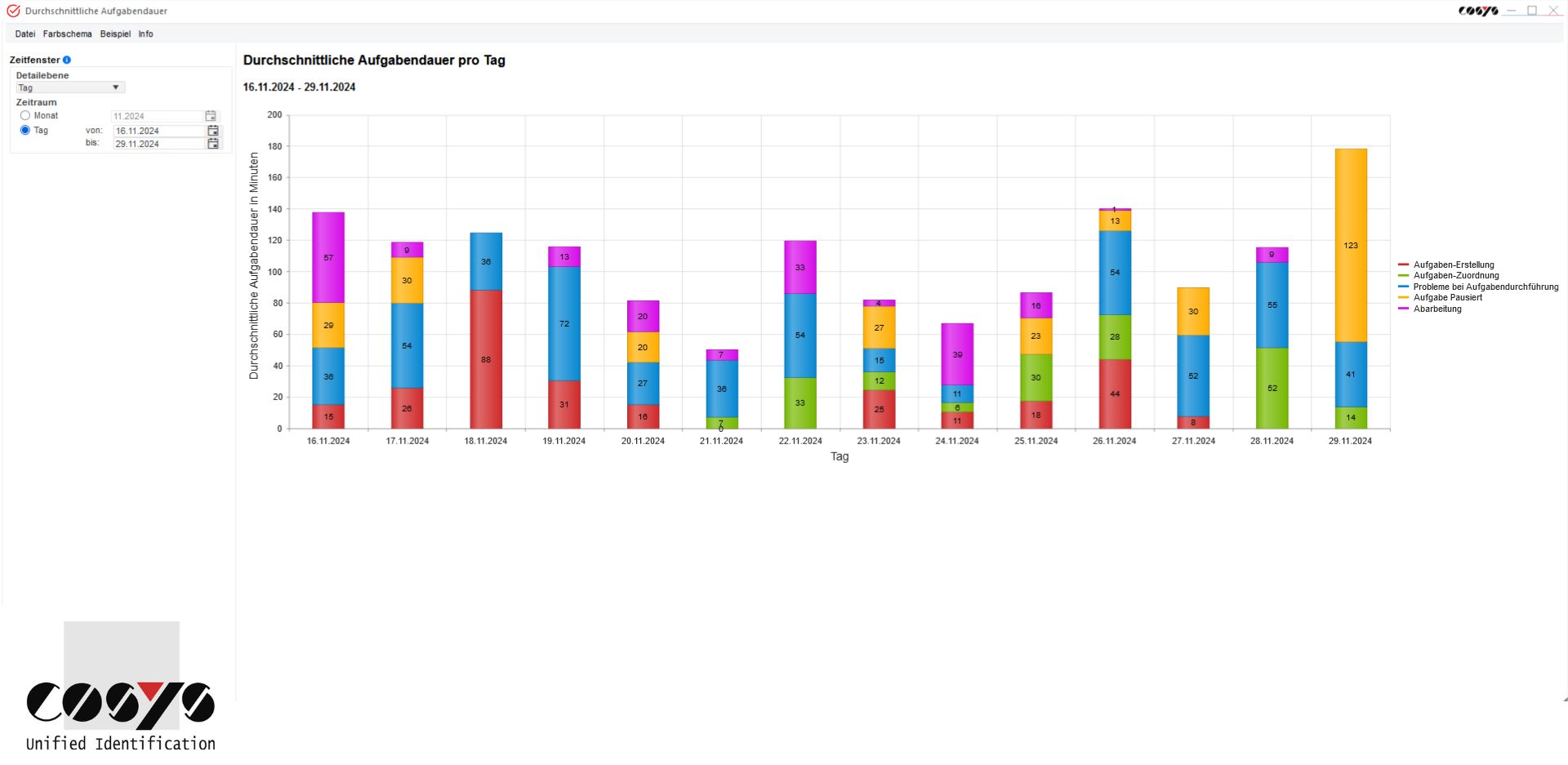This screenshot has height=765, width=1568.
Task: Click the green 52 segment on 28.11.2024
Action: coord(1272,388)
